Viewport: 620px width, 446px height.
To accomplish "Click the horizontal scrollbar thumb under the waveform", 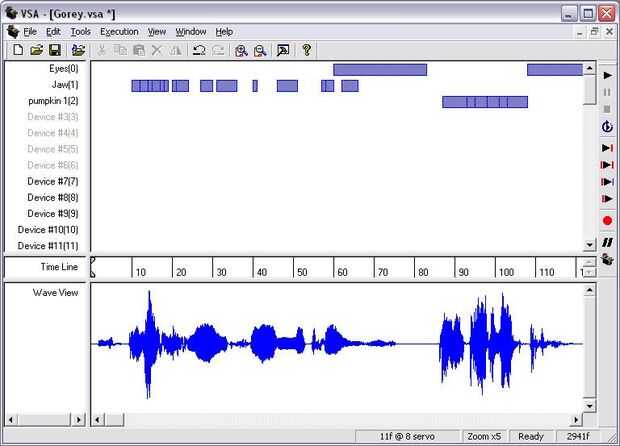I will point(115,420).
